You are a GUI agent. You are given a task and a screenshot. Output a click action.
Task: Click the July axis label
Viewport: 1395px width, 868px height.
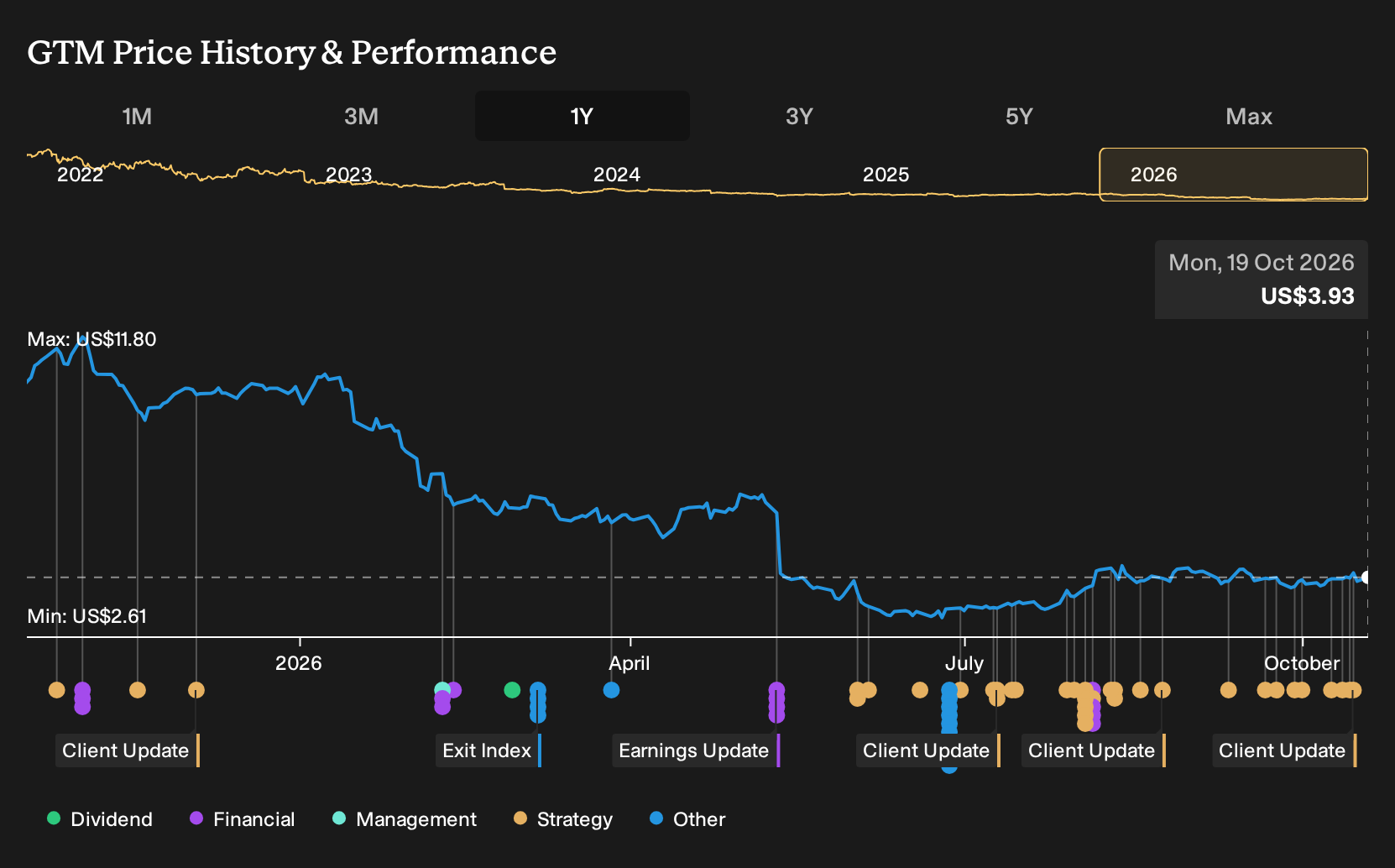[x=964, y=663]
